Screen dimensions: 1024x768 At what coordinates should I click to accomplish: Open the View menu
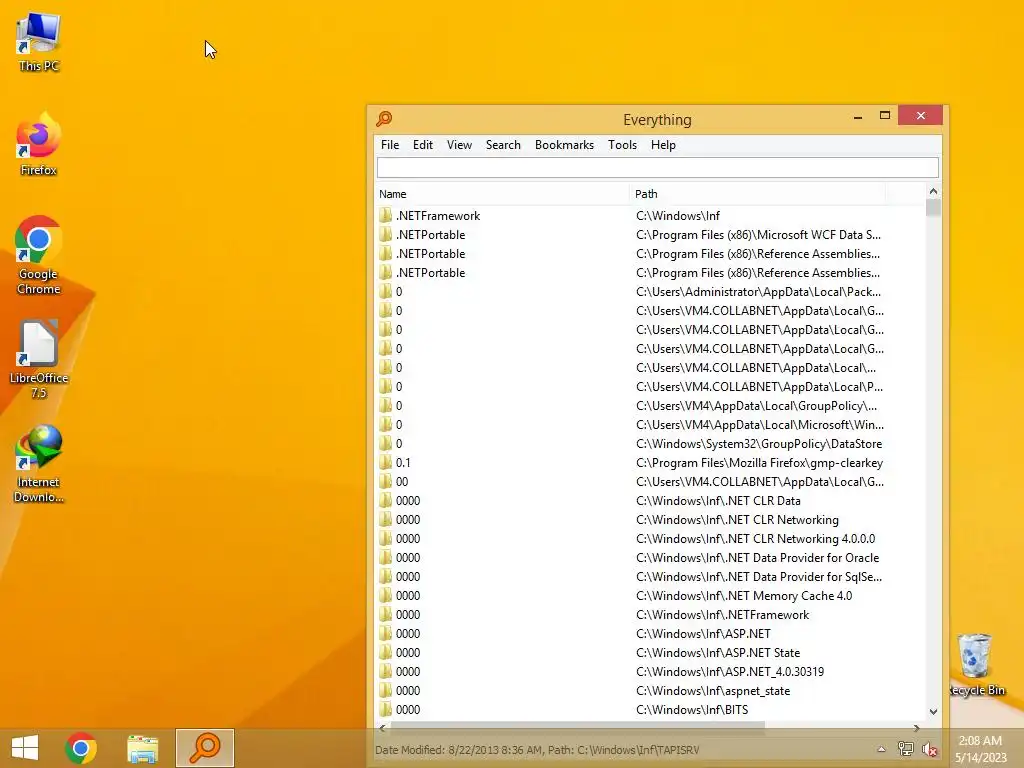pyautogui.click(x=459, y=145)
